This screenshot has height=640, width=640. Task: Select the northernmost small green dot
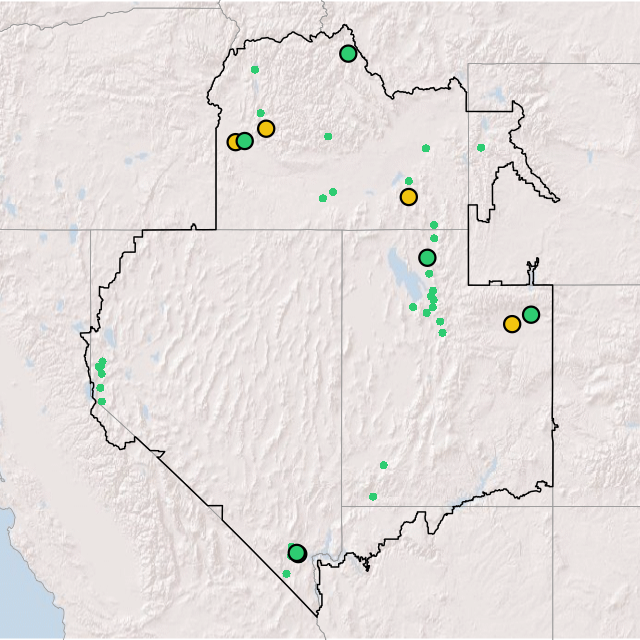[255, 69]
